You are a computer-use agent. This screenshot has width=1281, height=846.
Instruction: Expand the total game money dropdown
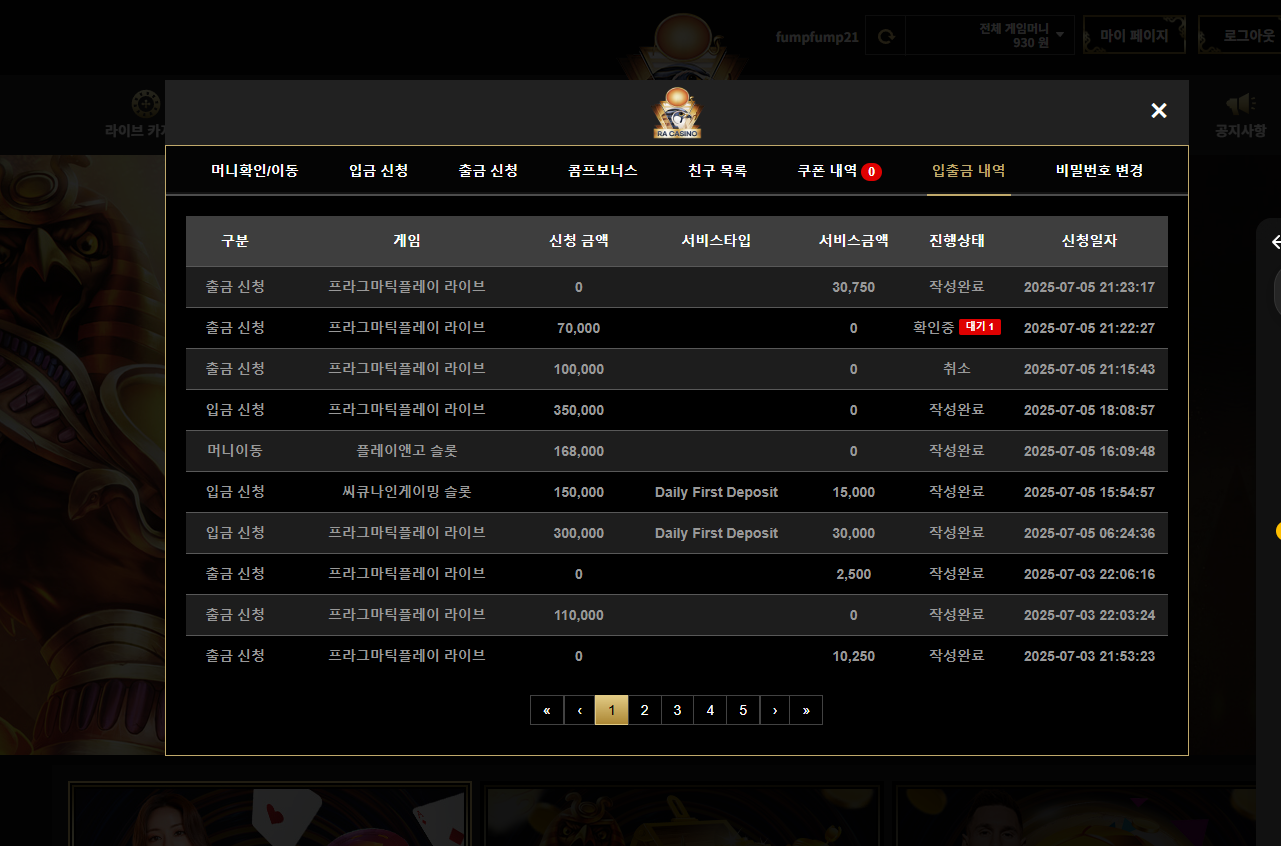(x=1059, y=36)
